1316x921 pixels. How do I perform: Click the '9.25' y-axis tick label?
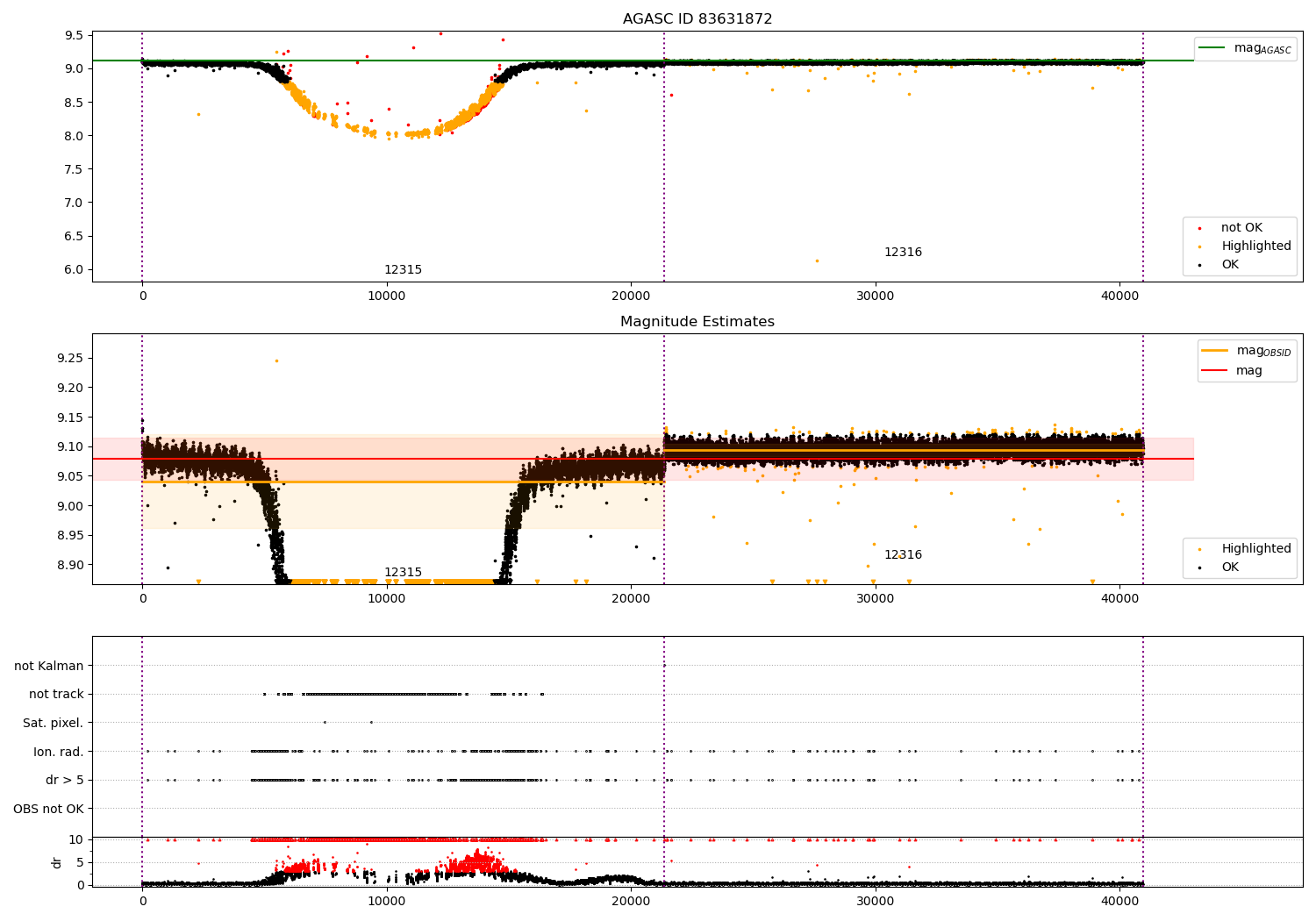71,359
